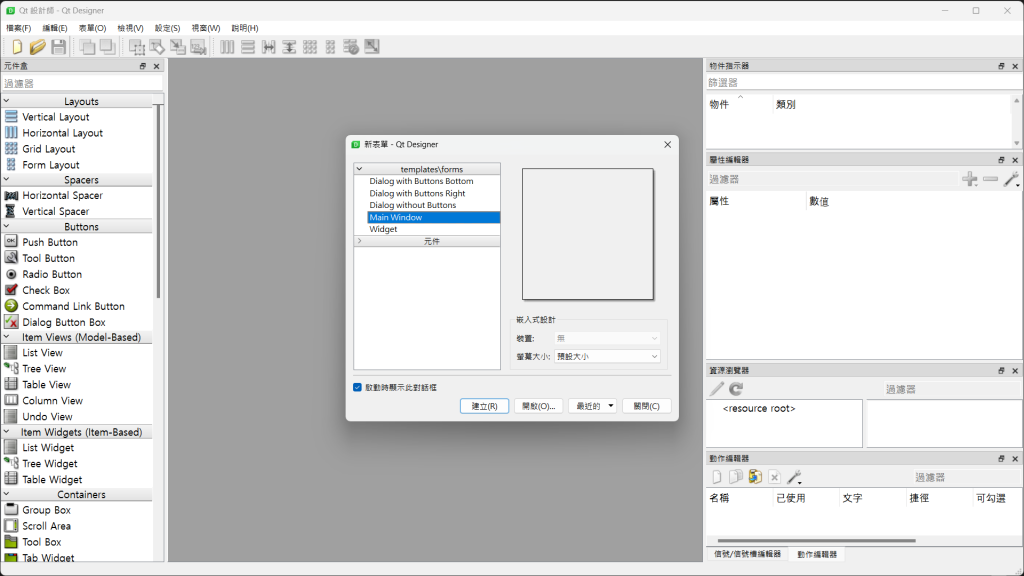Click the Lay Out in Form icon

point(330,46)
